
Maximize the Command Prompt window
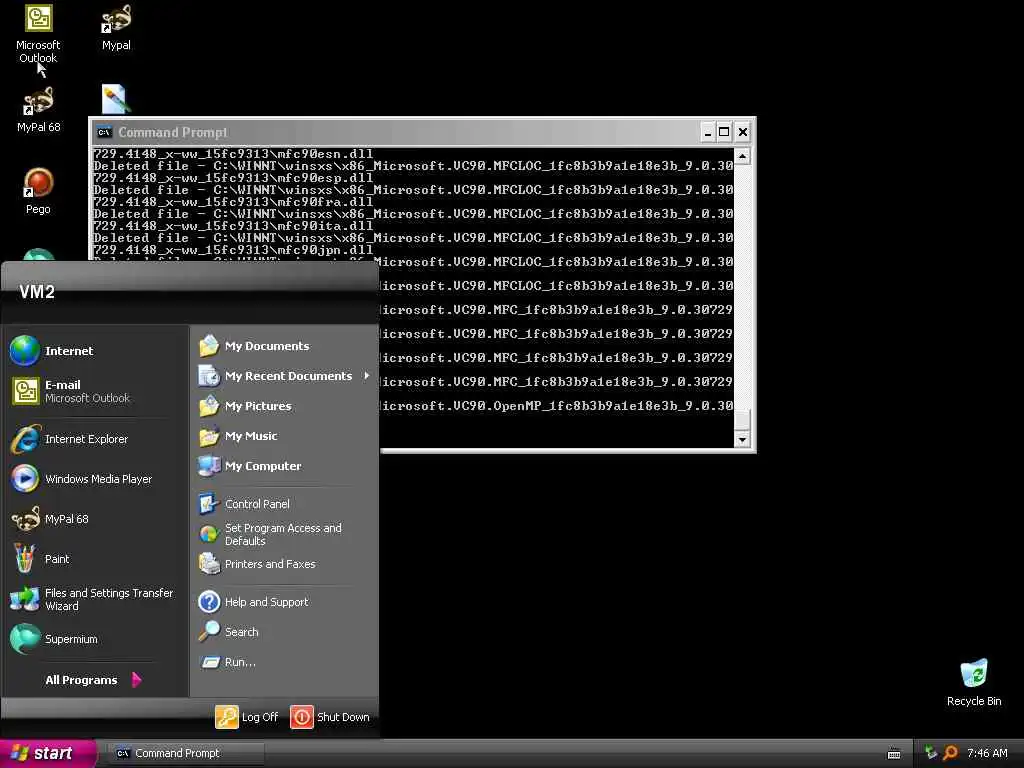coord(724,133)
